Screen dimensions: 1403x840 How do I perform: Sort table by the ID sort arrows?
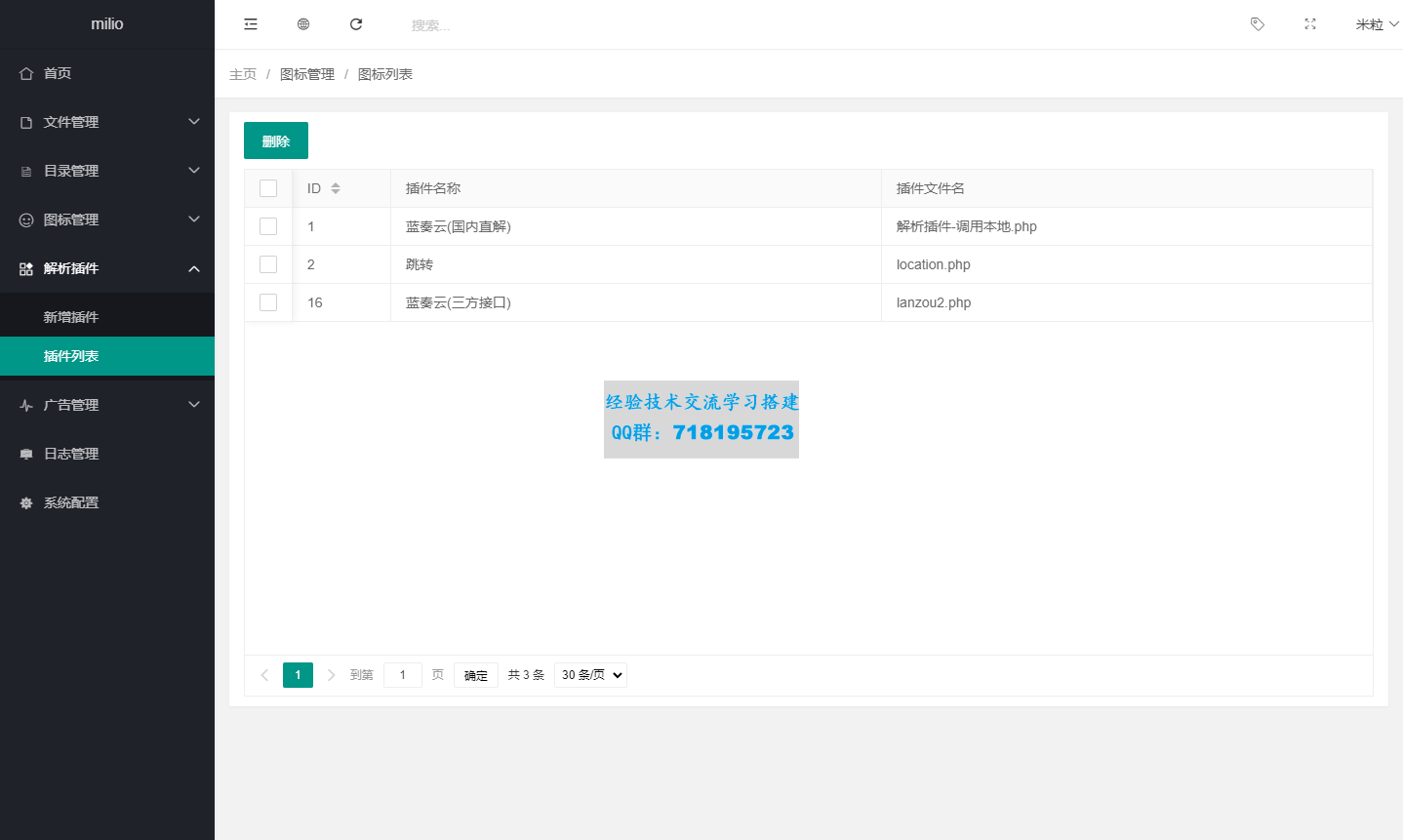(x=336, y=188)
